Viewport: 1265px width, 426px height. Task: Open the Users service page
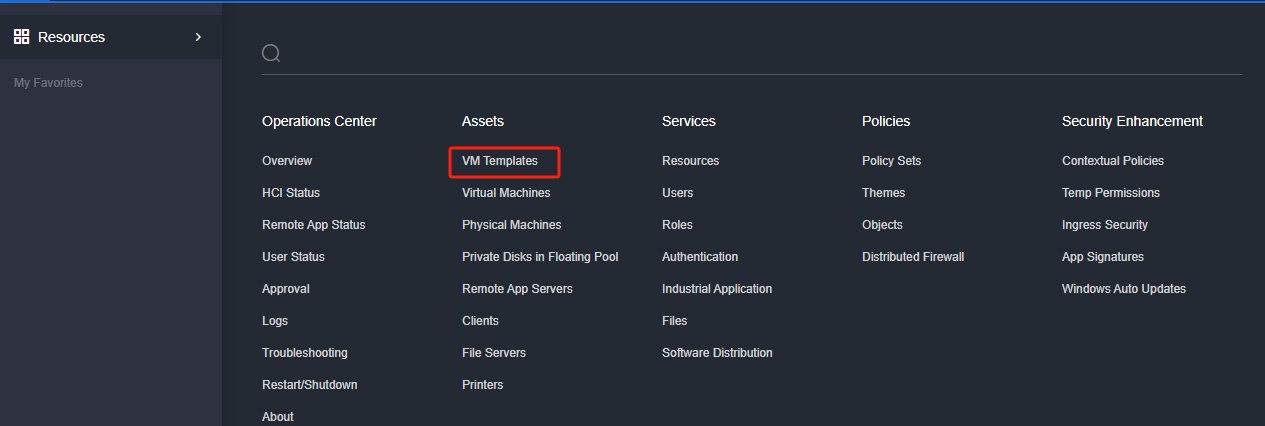[x=677, y=193]
